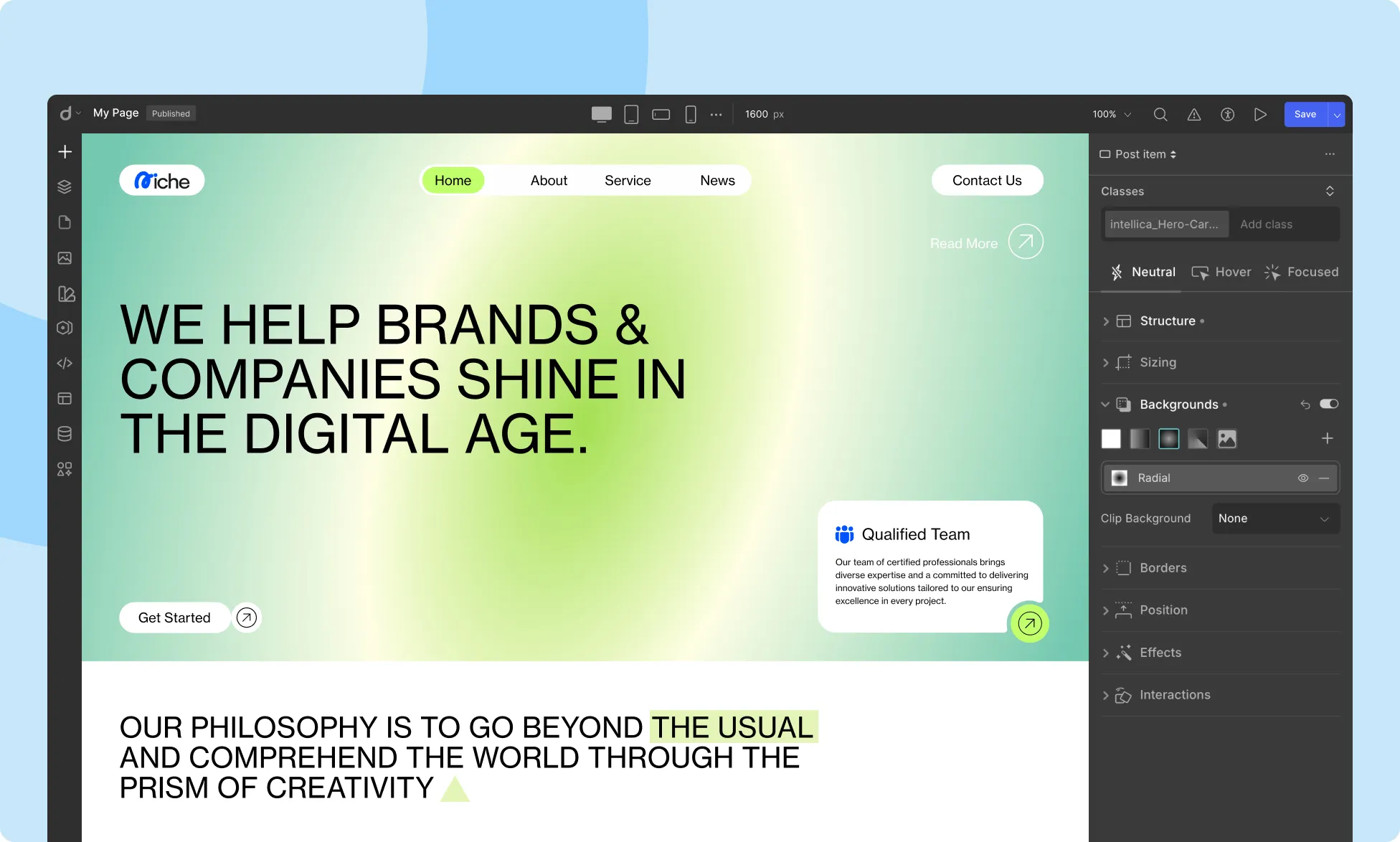Add a new background layer plus
Image resolution: width=1400 pixels, height=842 pixels.
point(1328,438)
